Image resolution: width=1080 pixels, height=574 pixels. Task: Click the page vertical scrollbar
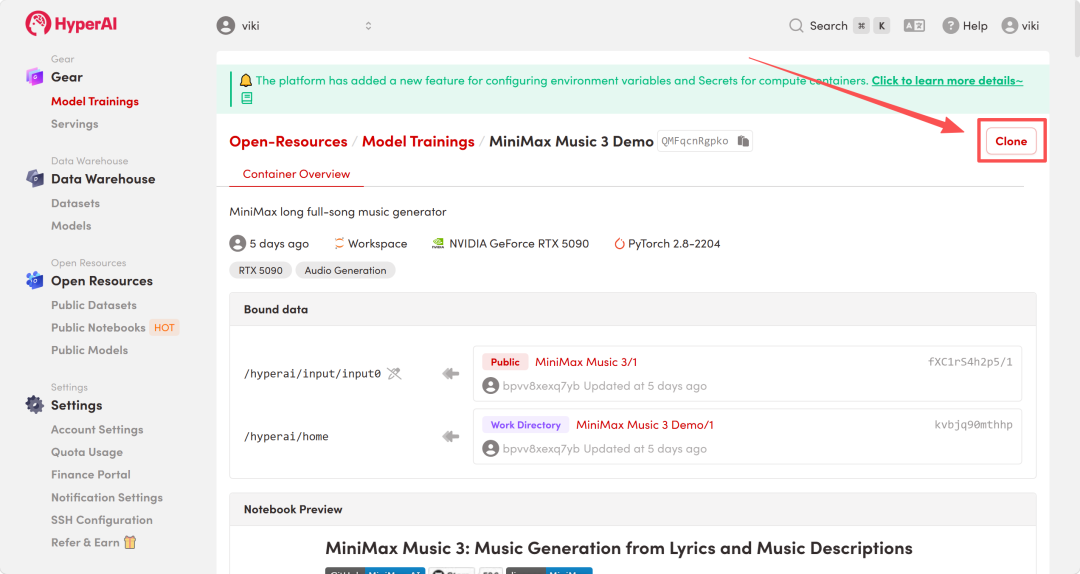pyautogui.click(x=1076, y=30)
